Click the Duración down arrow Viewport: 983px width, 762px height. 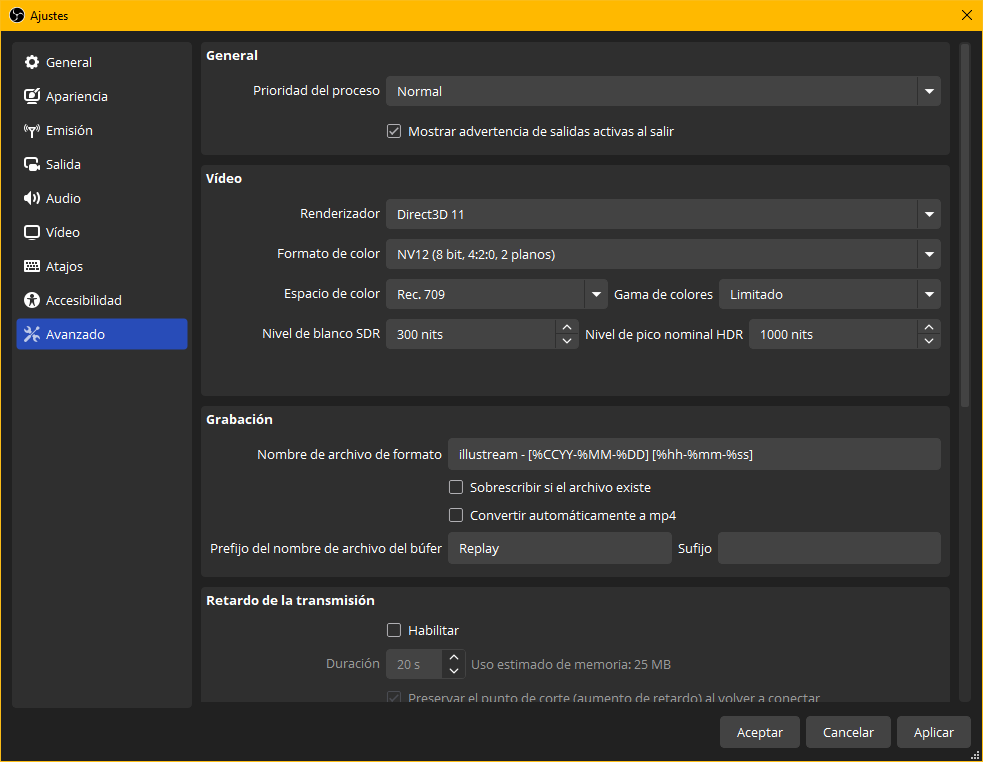tap(454, 671)
